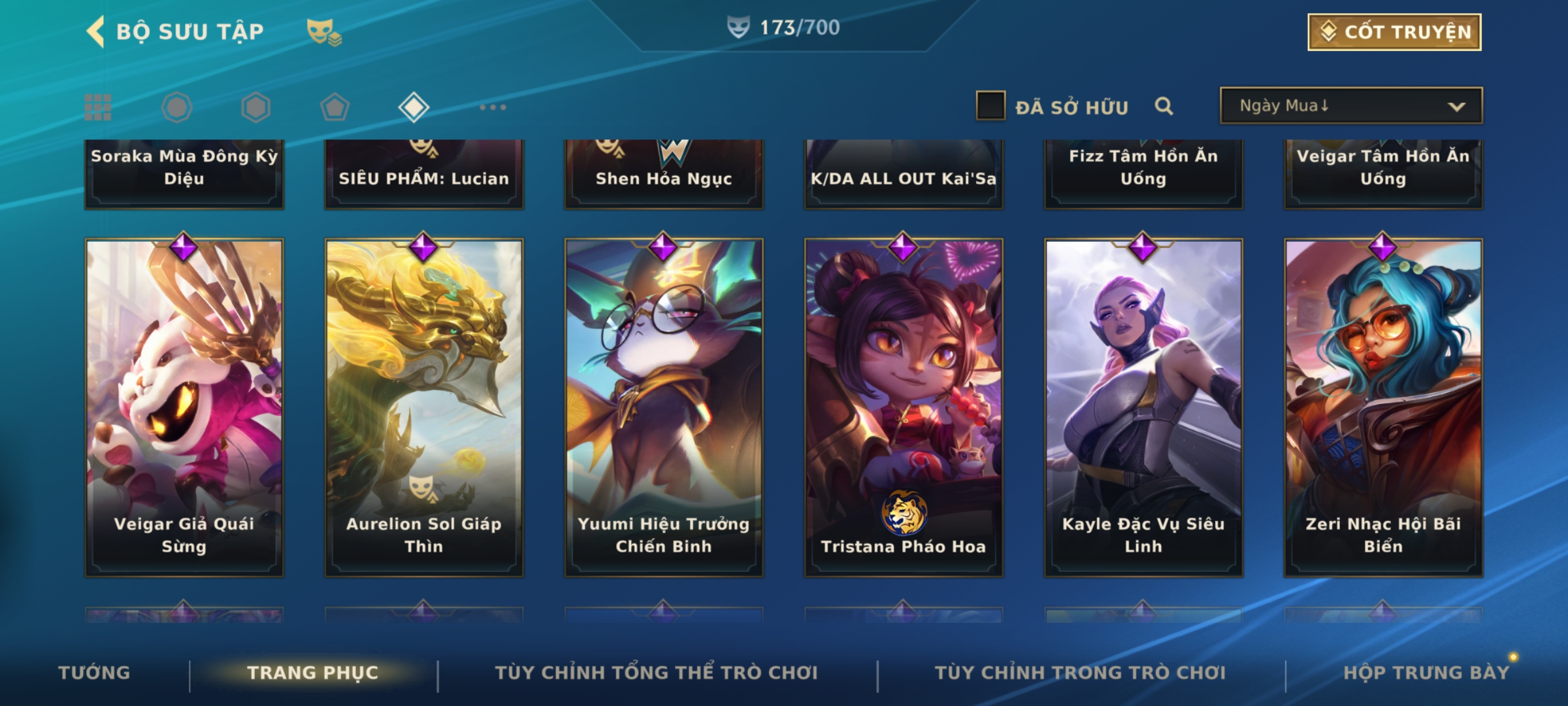Select the hexagon rarity filter icon
Screen dimensions: 1568x706
pos(255,107)
